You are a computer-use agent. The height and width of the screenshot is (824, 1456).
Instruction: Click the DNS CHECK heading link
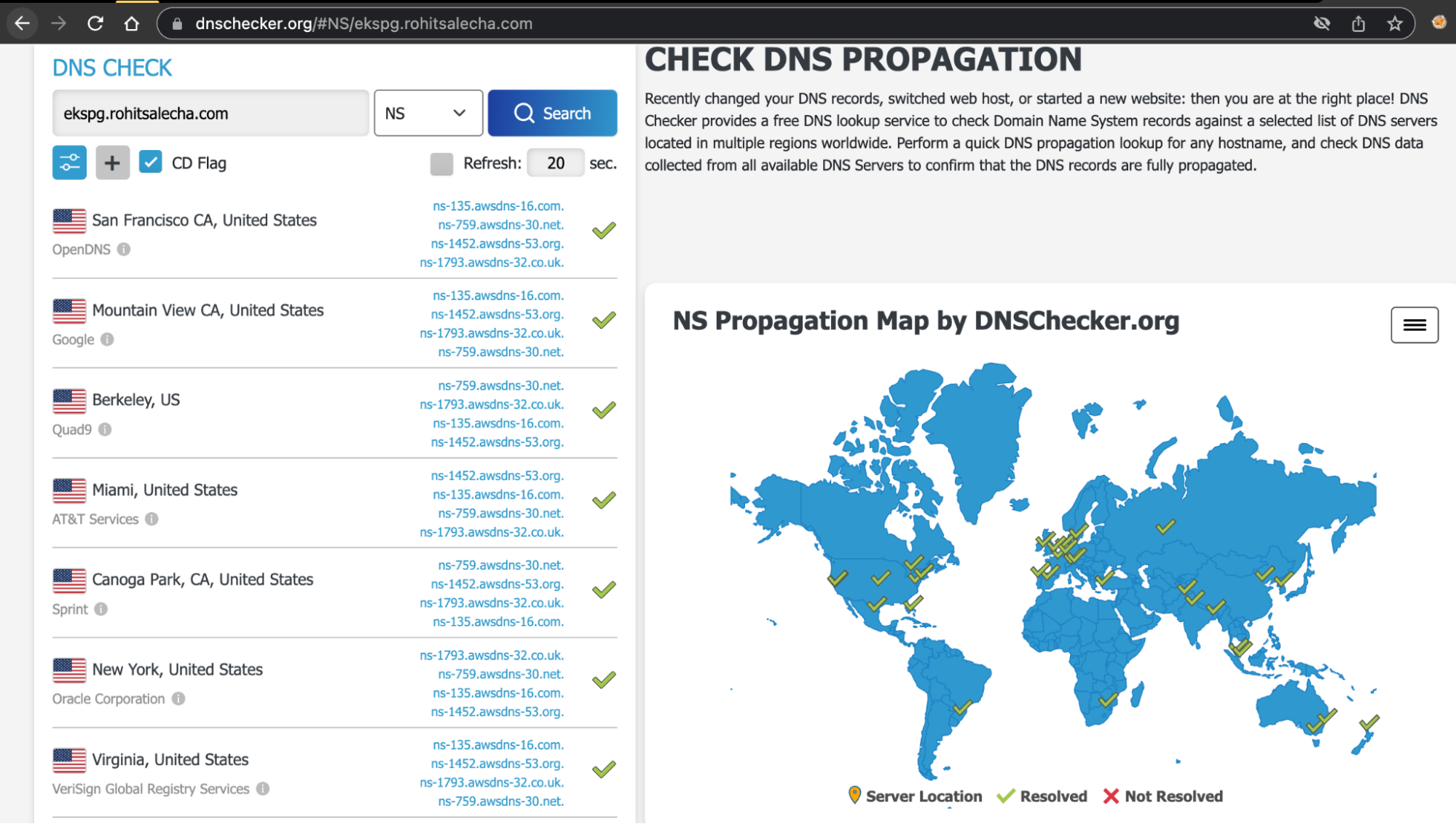click(x=112, y=68)
